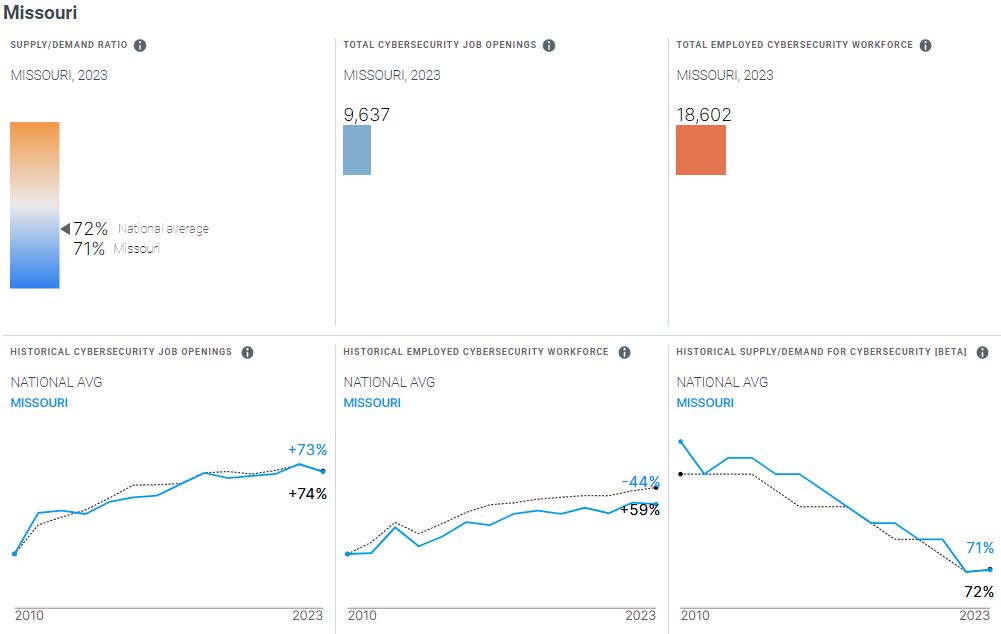The width and height of the screenshot is (1001, 634).
Task: Select the orange employed workforce bar
Action: click(x=701, y=150)
